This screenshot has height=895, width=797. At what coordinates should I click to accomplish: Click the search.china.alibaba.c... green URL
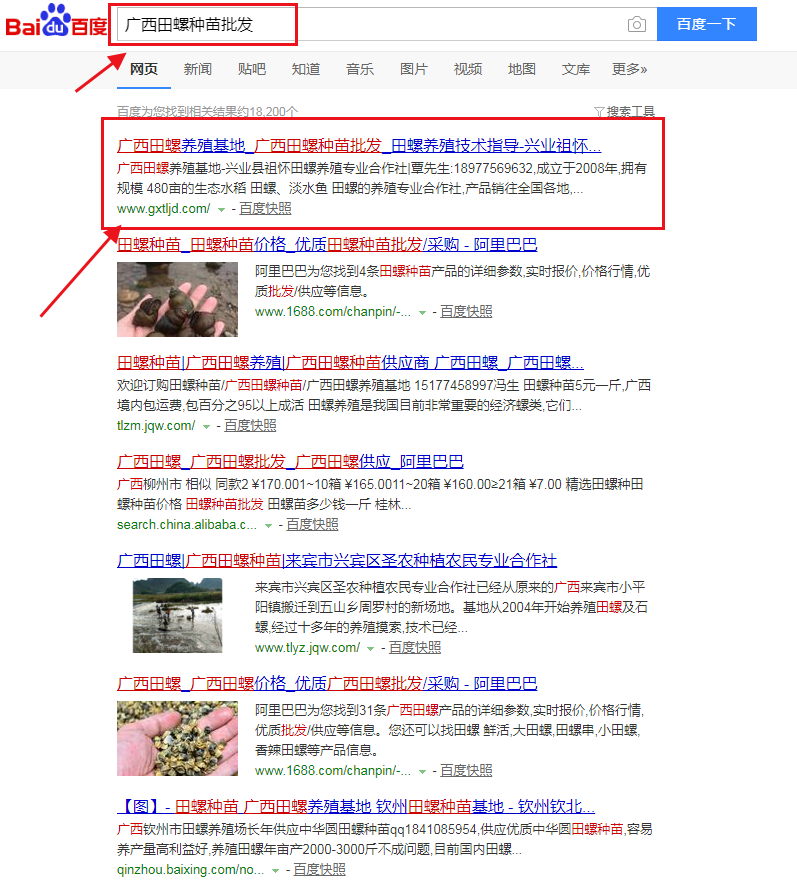coord(187,524)
